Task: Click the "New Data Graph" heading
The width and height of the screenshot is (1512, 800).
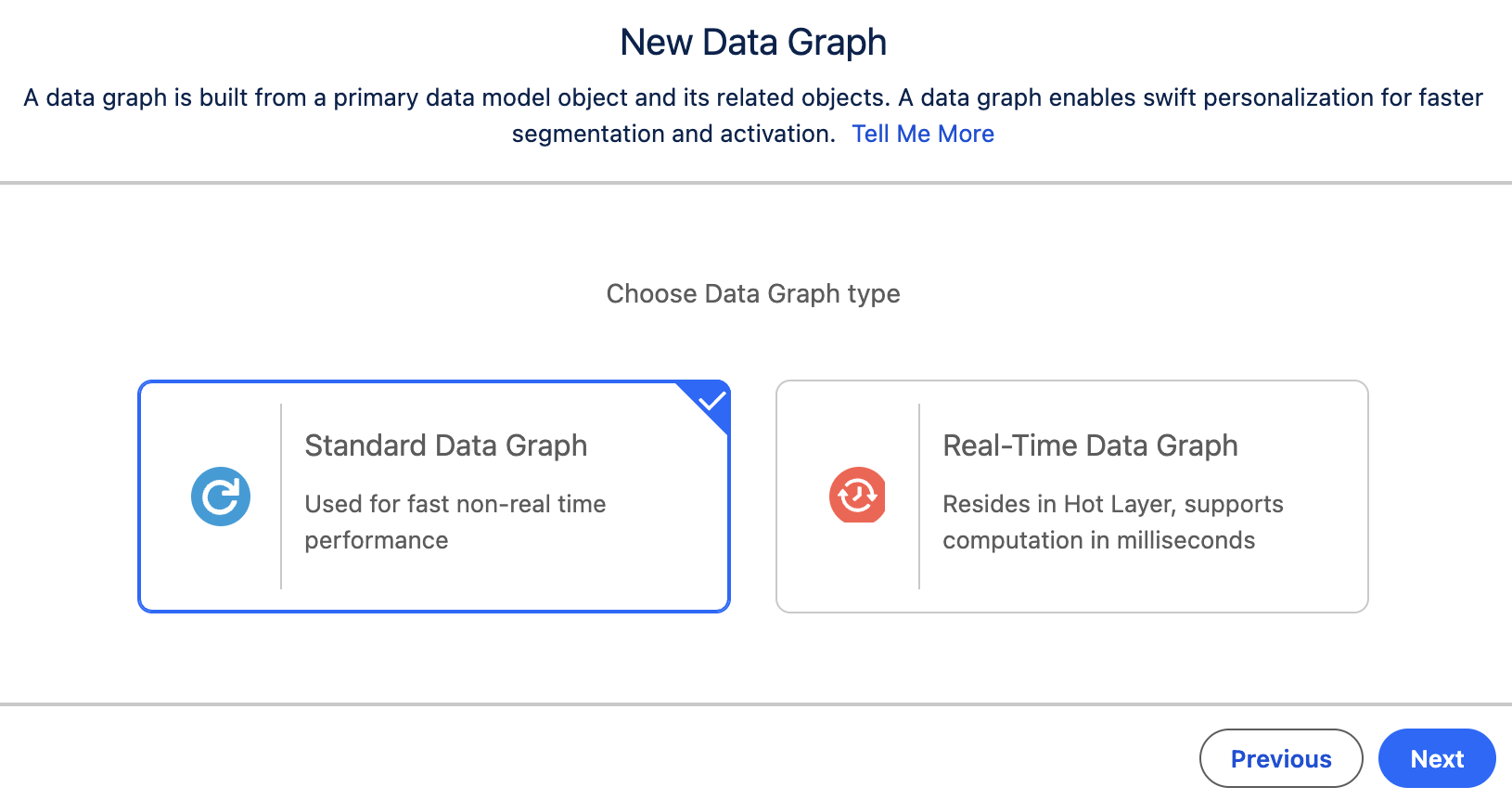Action: coord(753,43)
